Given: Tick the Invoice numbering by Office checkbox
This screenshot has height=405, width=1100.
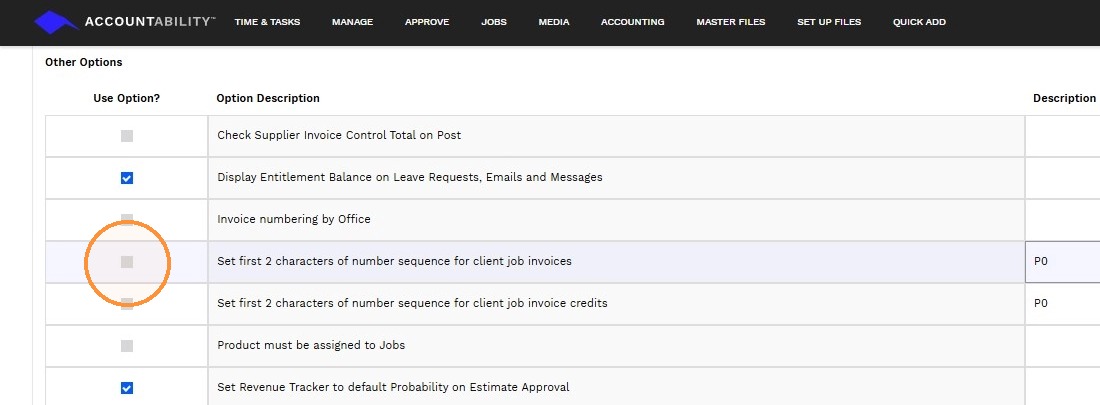Looking at the screenshot, I should (127, 220).
